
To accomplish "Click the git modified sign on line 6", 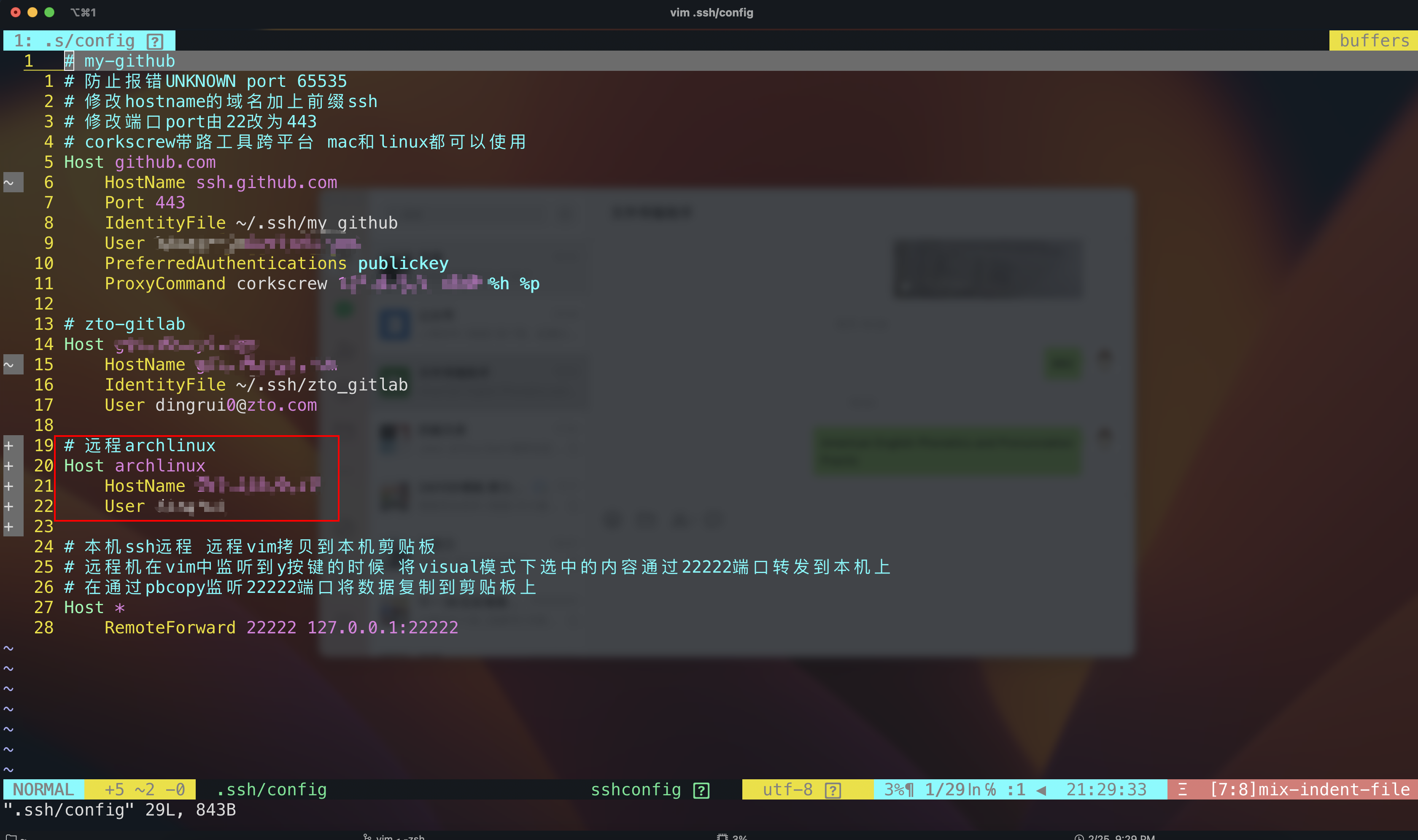I will 9,182.
